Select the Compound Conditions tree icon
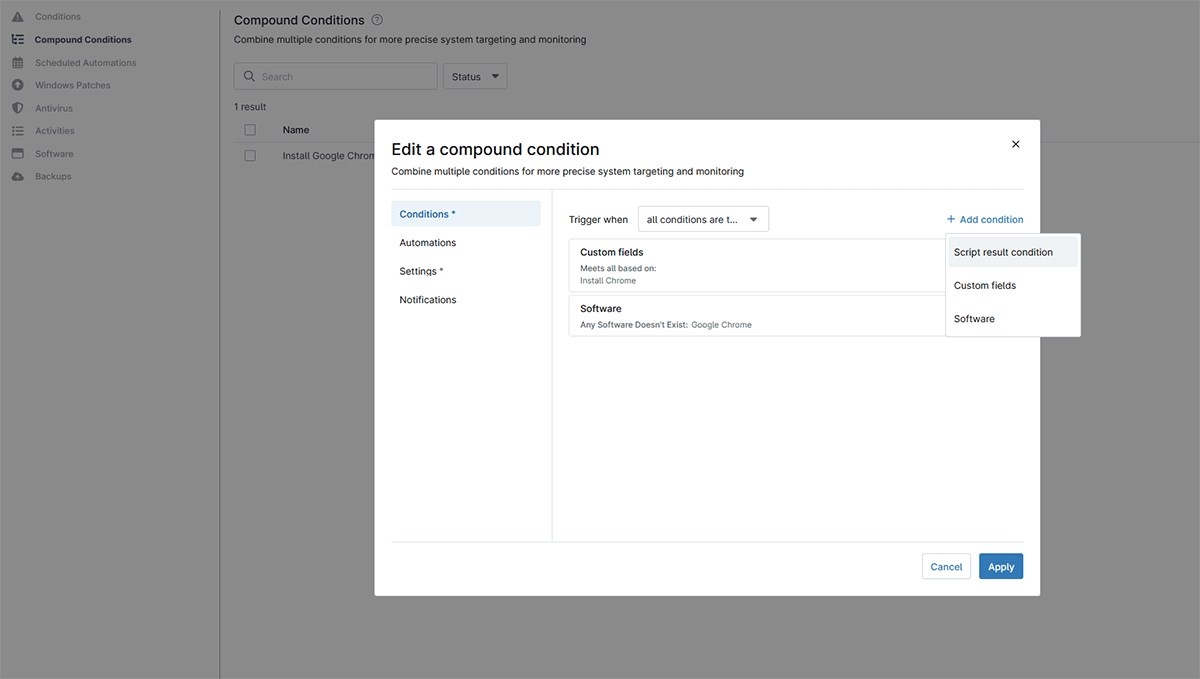The image size is (1200, 679). [x=19, y=39]
